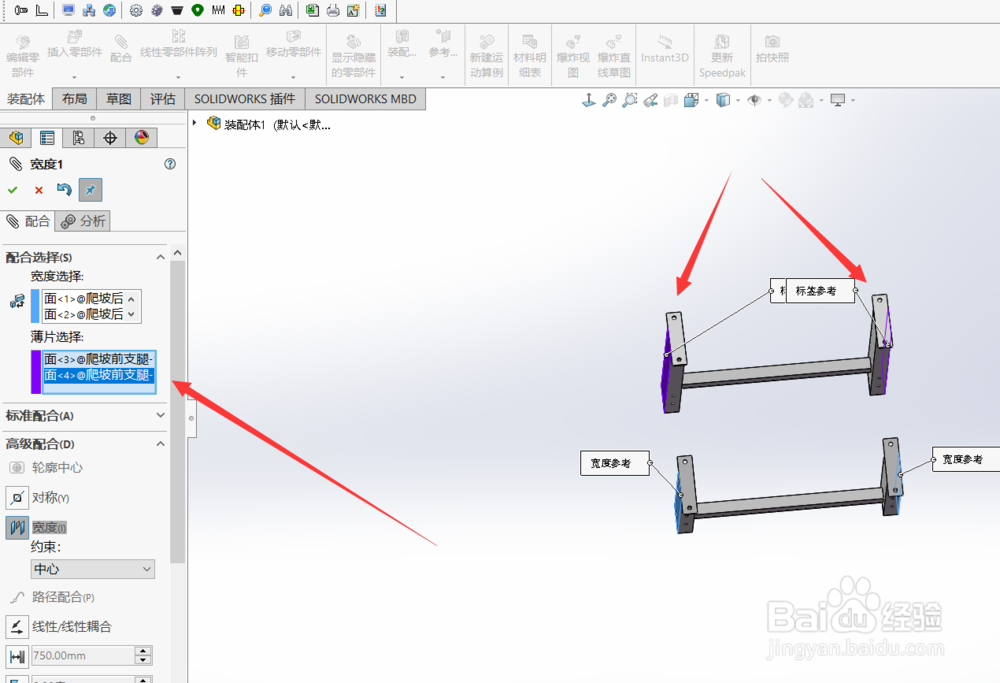Open the FeatureManager design tree tab
The image size is (1000, 683).
[x=16, y=138]
